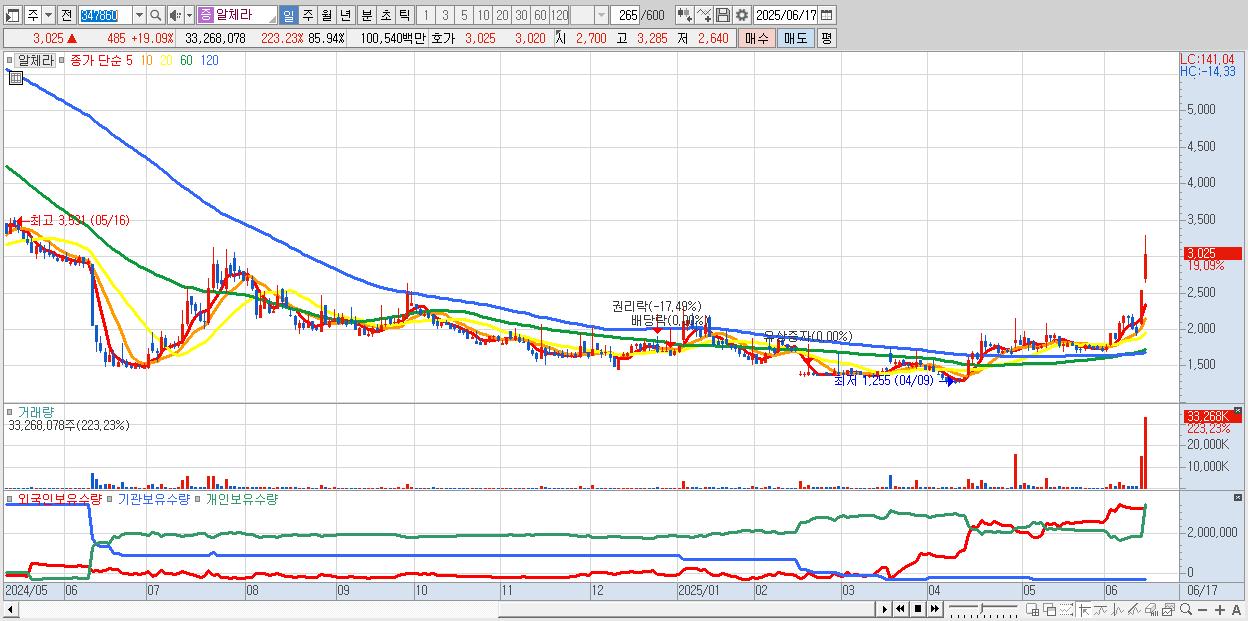Click the speaker sound icon
This screenshot has height=621, width=1248.
coord(175,15)
